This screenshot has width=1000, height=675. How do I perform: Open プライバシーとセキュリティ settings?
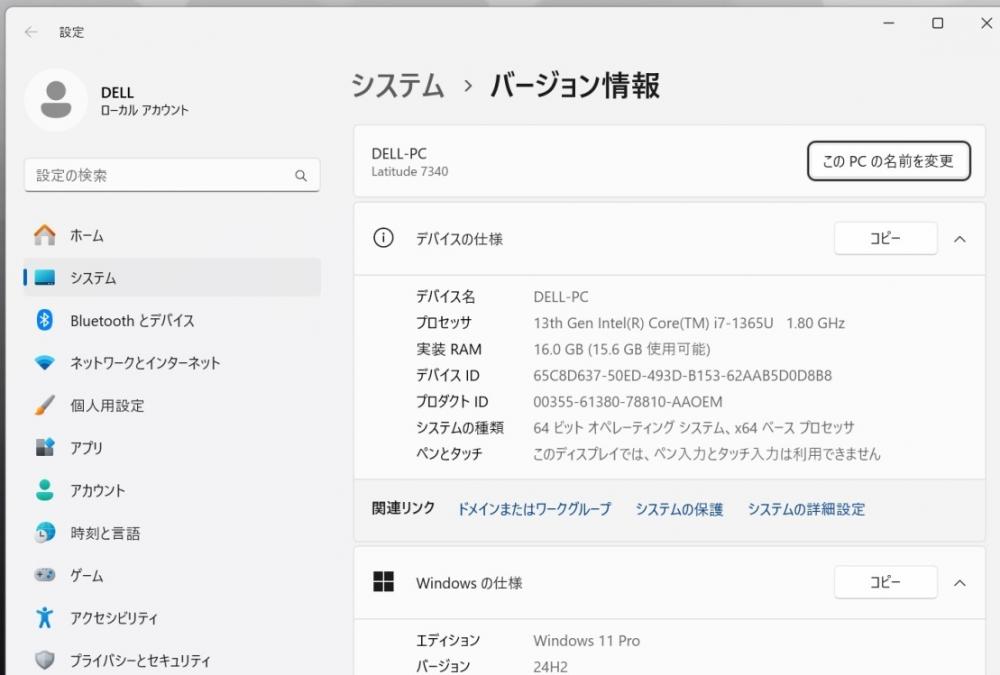172,660
